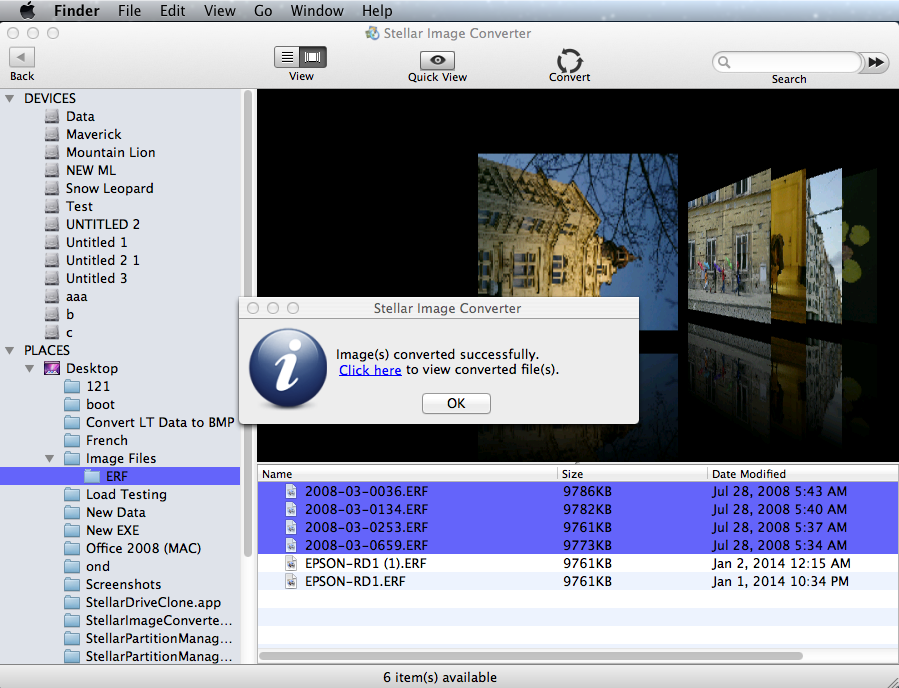Open Quick View eye icon
Image resolution: width=899 pixels, height=688 pixels.
click(x=437, y=60)
